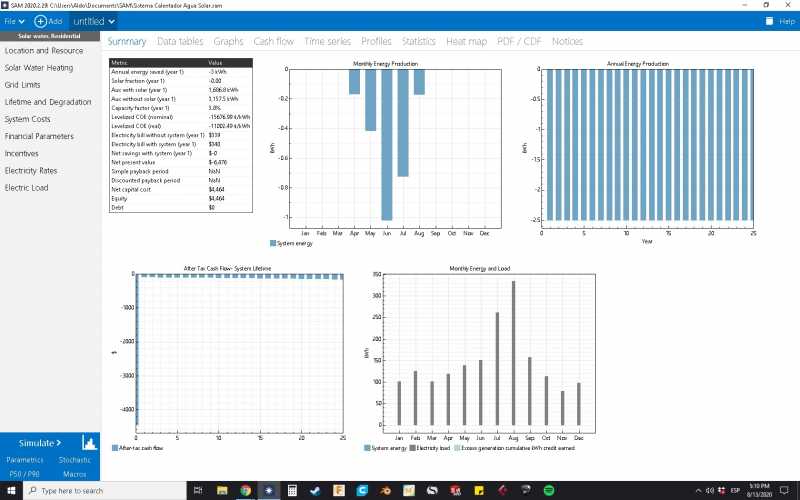This screenshot has width=800, height=500.
Task: Click the Add case plus icon
Action: 40,21
